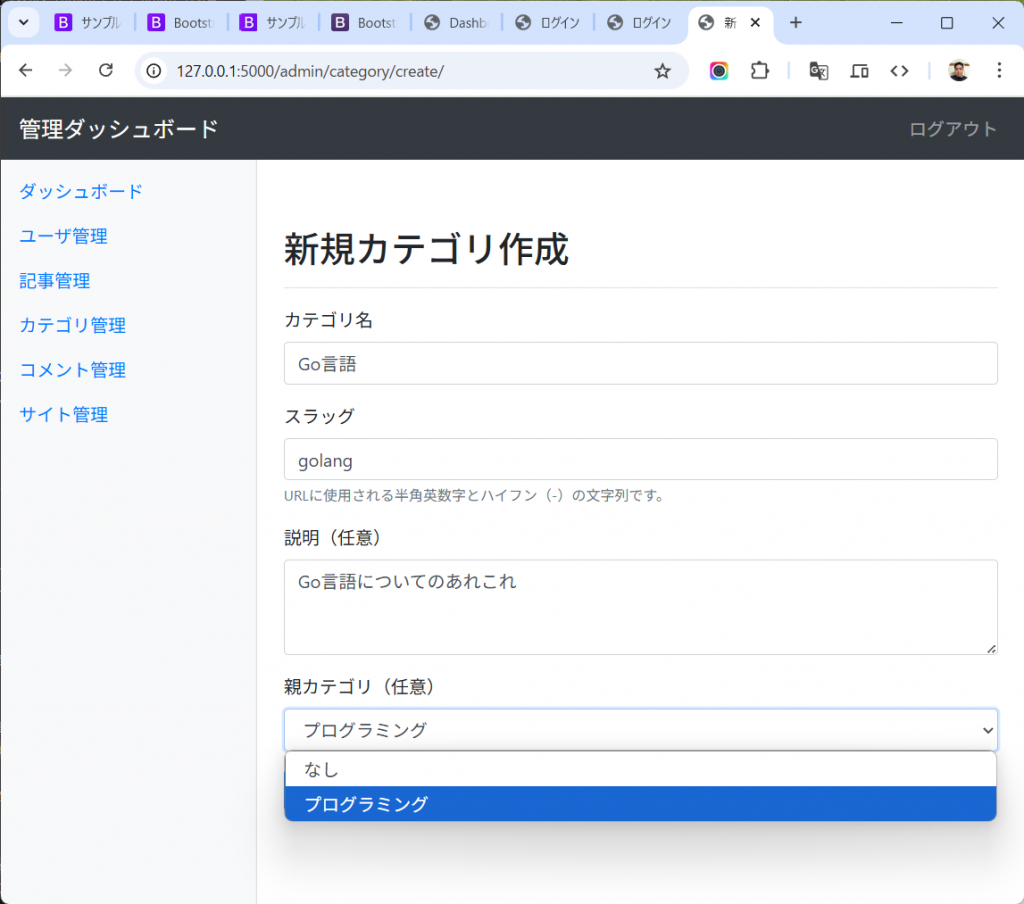Minimize the browser window

[x=897, y=23]
